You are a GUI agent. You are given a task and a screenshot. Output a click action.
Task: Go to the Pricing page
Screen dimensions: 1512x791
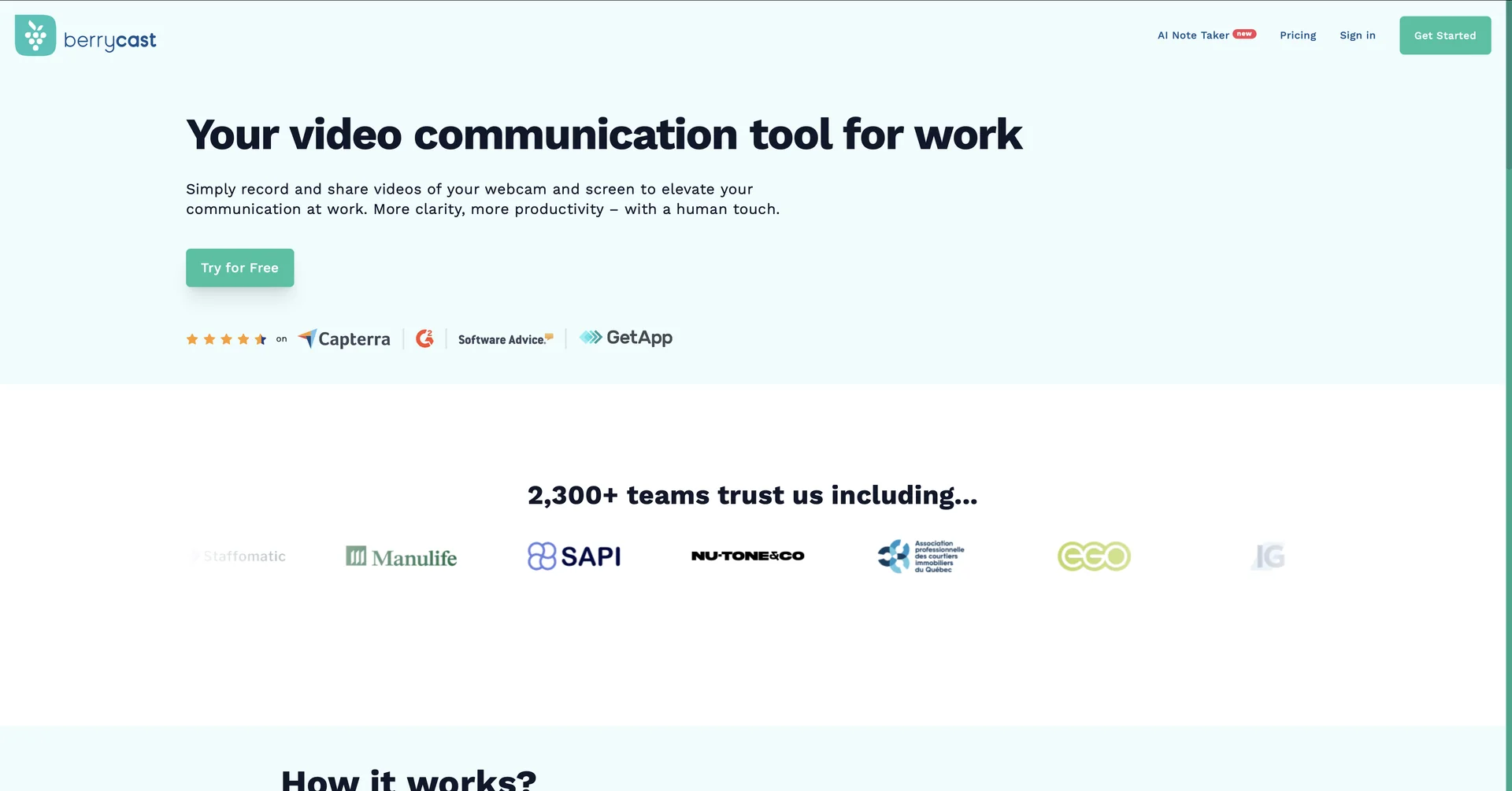(x=1298, y=35)
